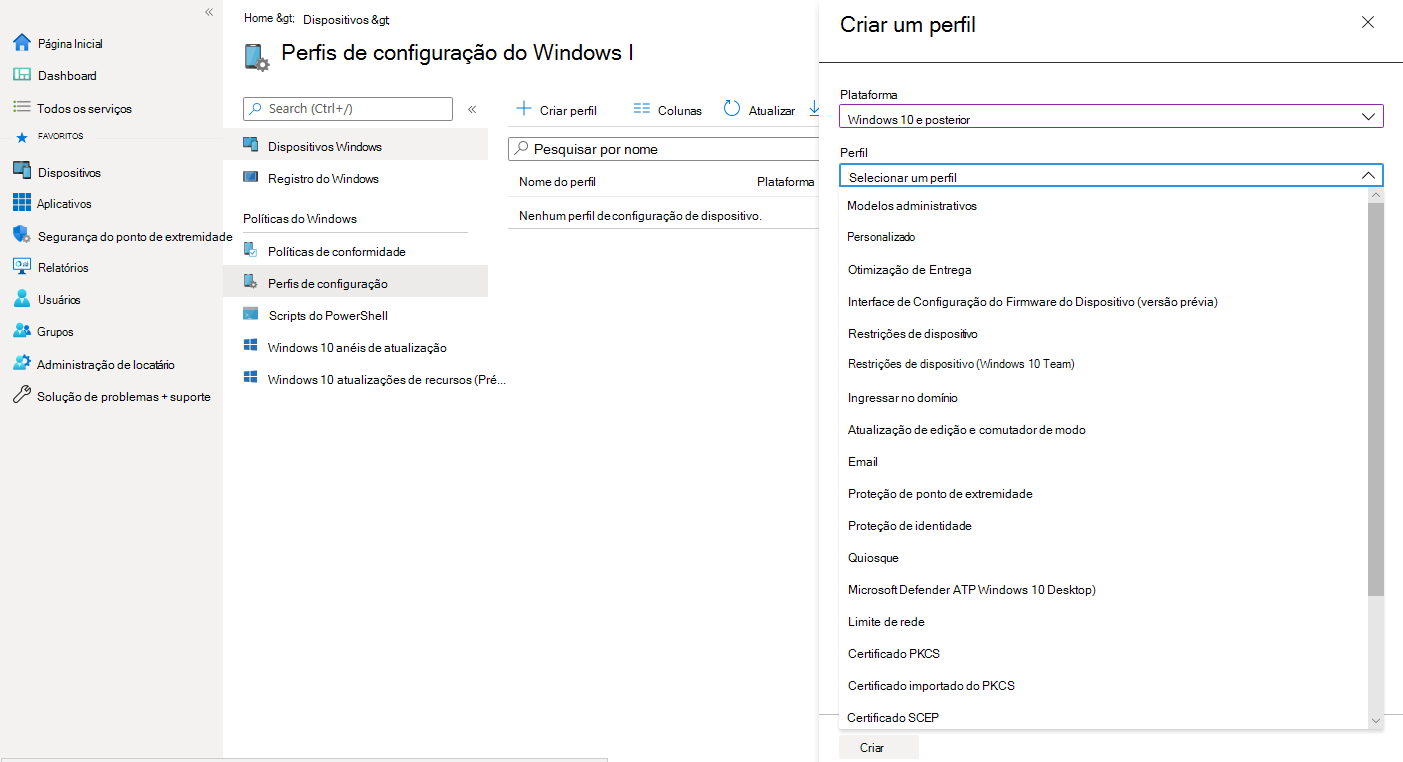Click the Usuários icon
This screenshot has height=762, width=1403.
coord(22,298)
